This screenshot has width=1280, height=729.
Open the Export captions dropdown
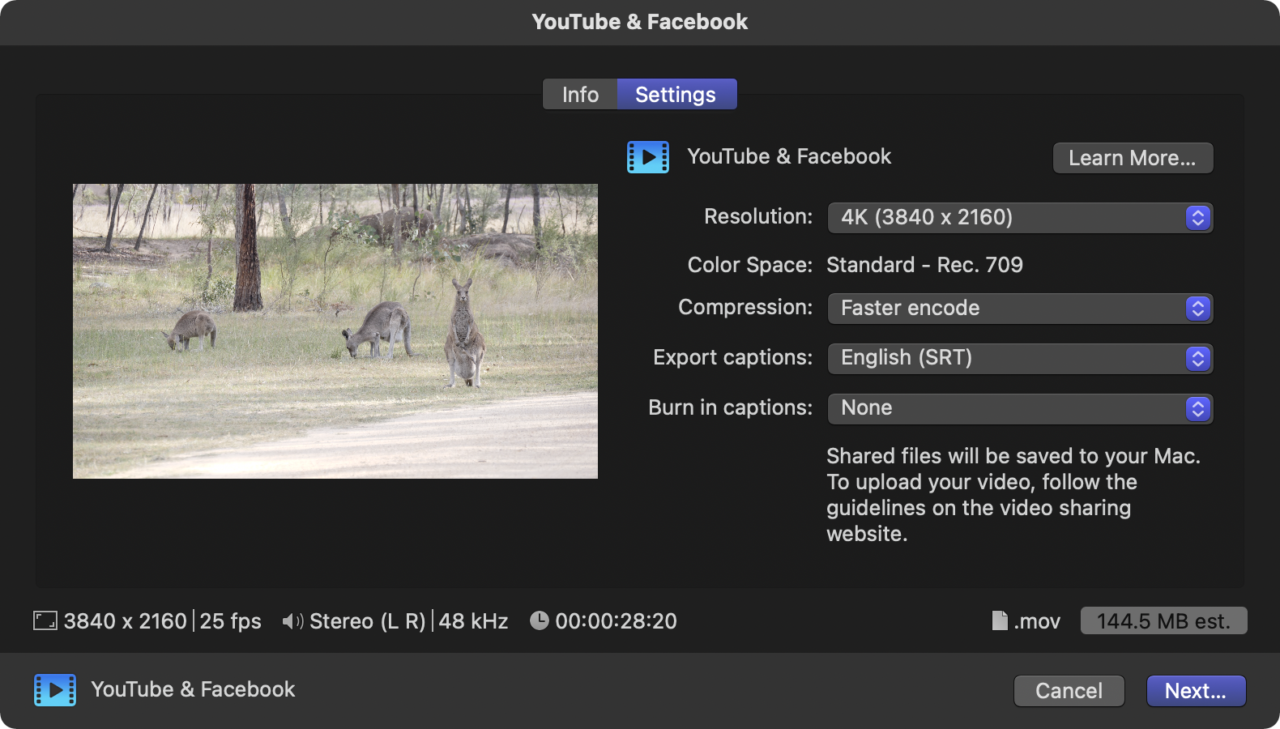click(x=1020, y=358)
